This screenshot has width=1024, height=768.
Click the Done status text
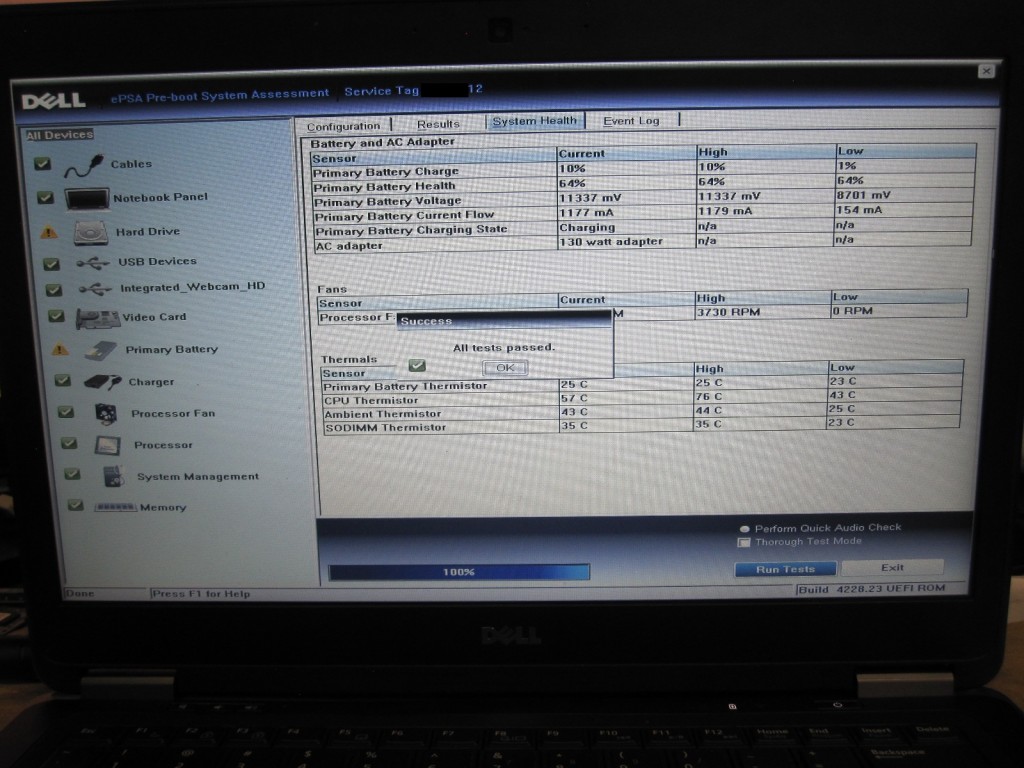coord(80,594)
